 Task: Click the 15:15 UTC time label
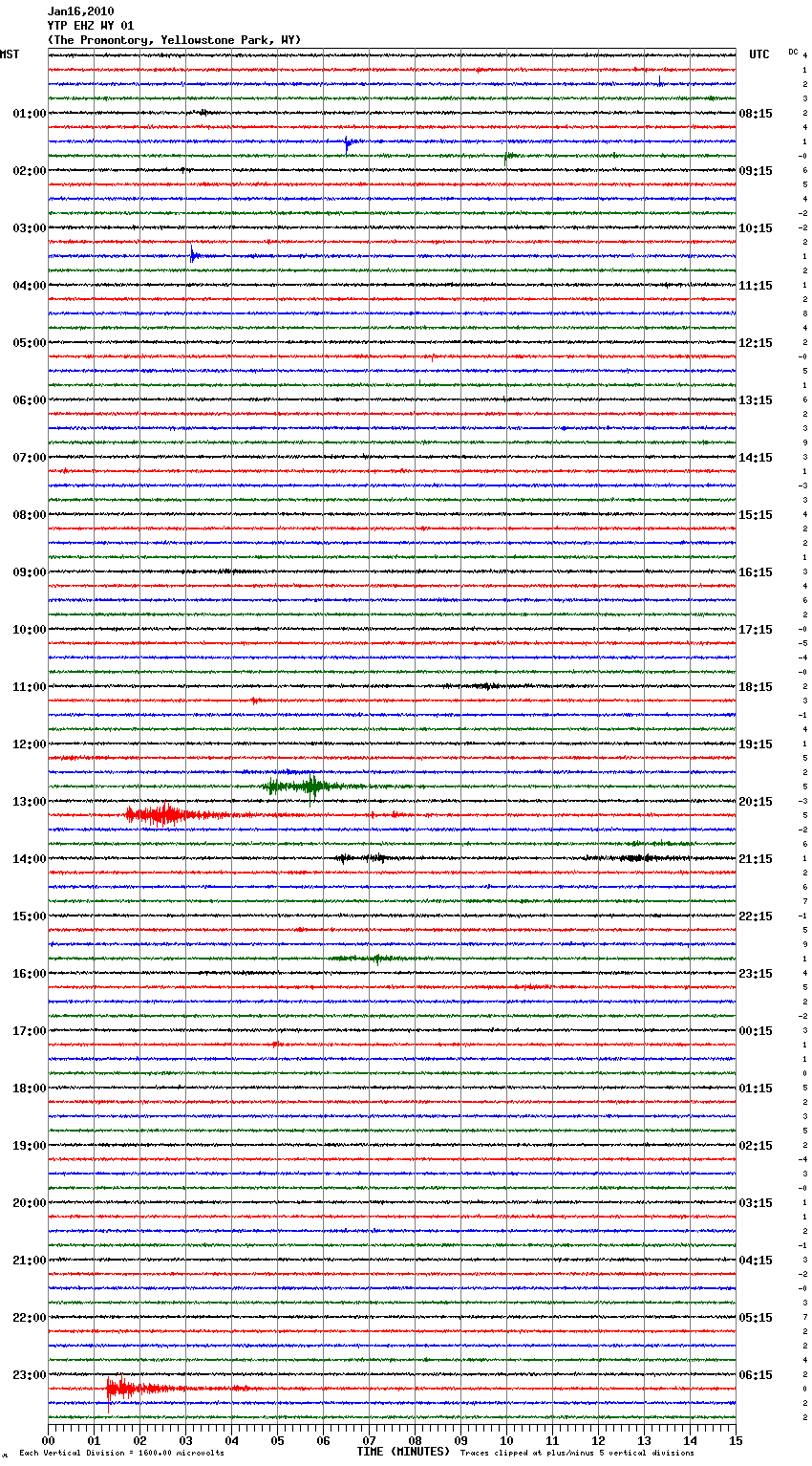756,515
